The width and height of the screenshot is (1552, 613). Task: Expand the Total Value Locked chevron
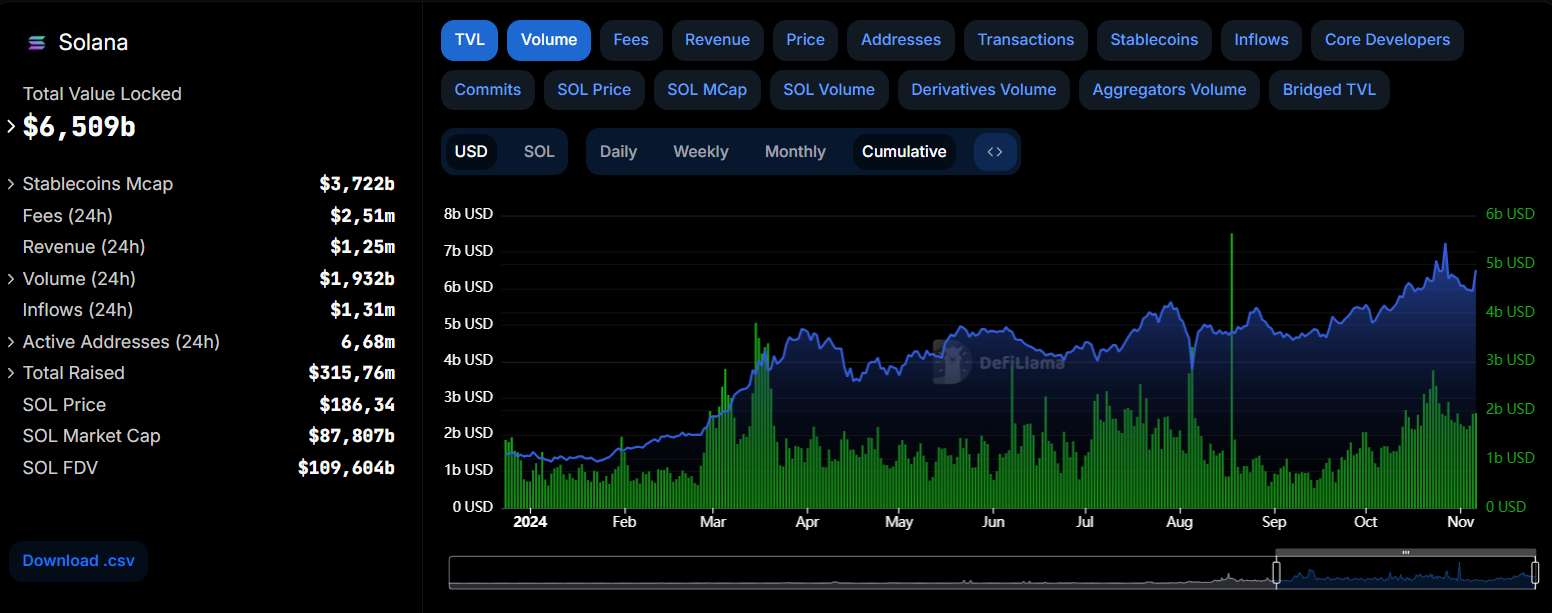[x=11, y=127]
